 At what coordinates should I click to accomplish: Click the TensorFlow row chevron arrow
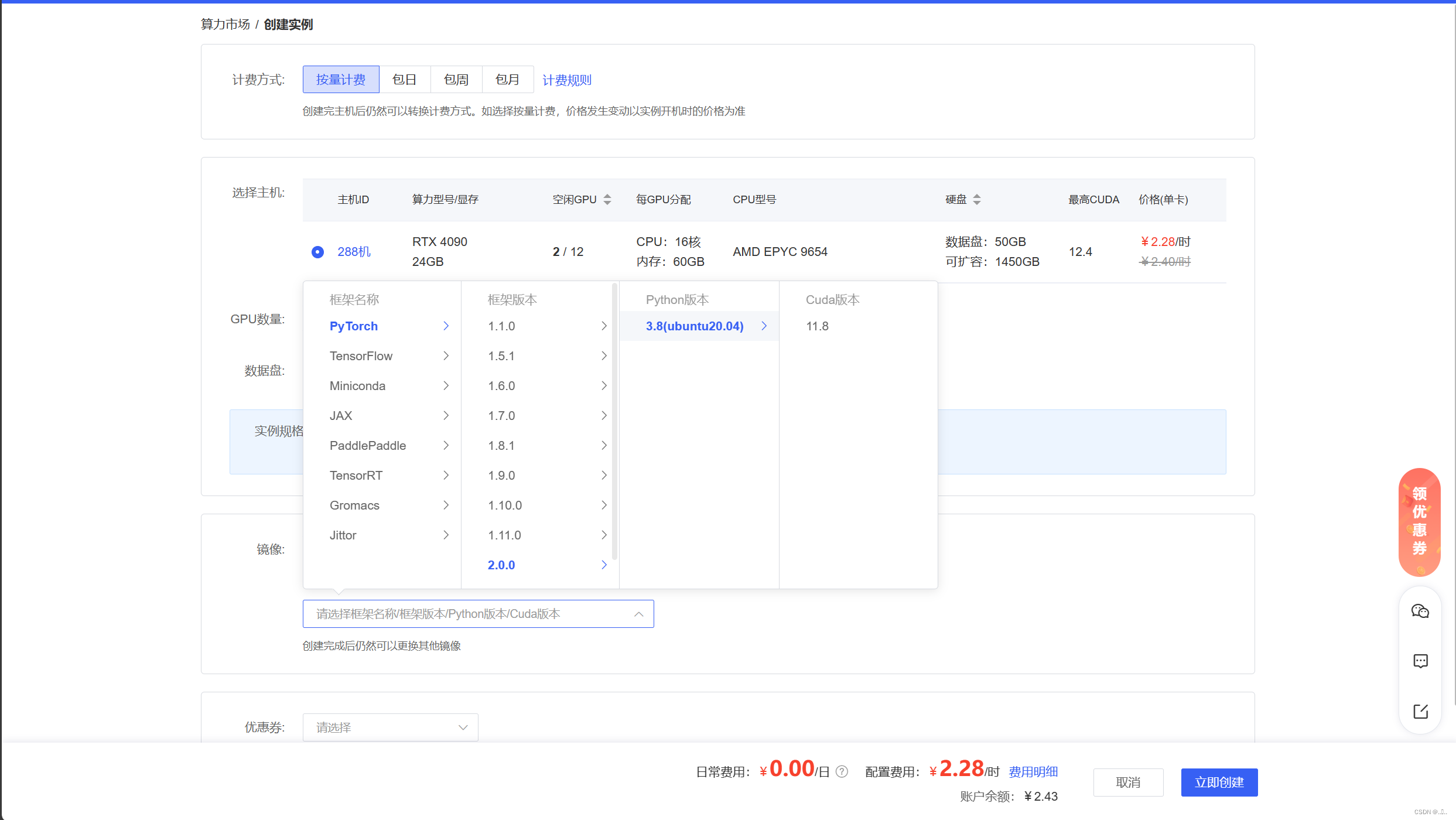[x=446, y=356]
